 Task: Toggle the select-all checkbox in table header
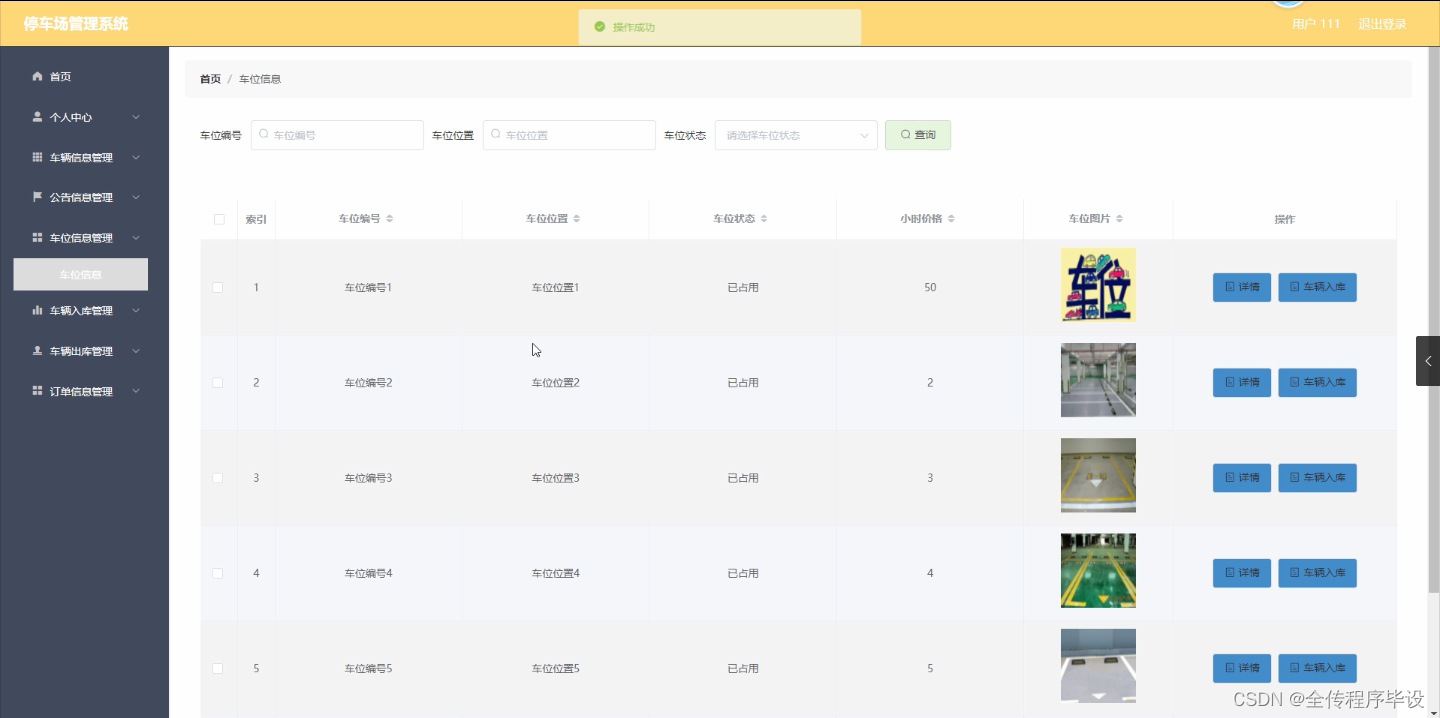point(219,219)
